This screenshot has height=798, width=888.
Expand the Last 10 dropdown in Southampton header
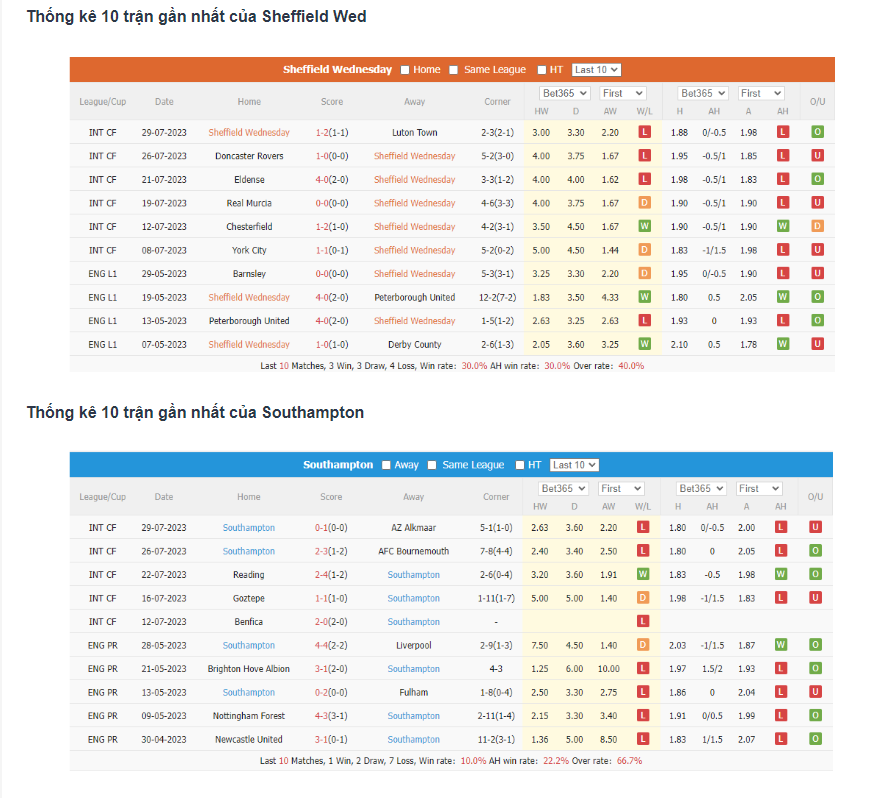point(574,465)
